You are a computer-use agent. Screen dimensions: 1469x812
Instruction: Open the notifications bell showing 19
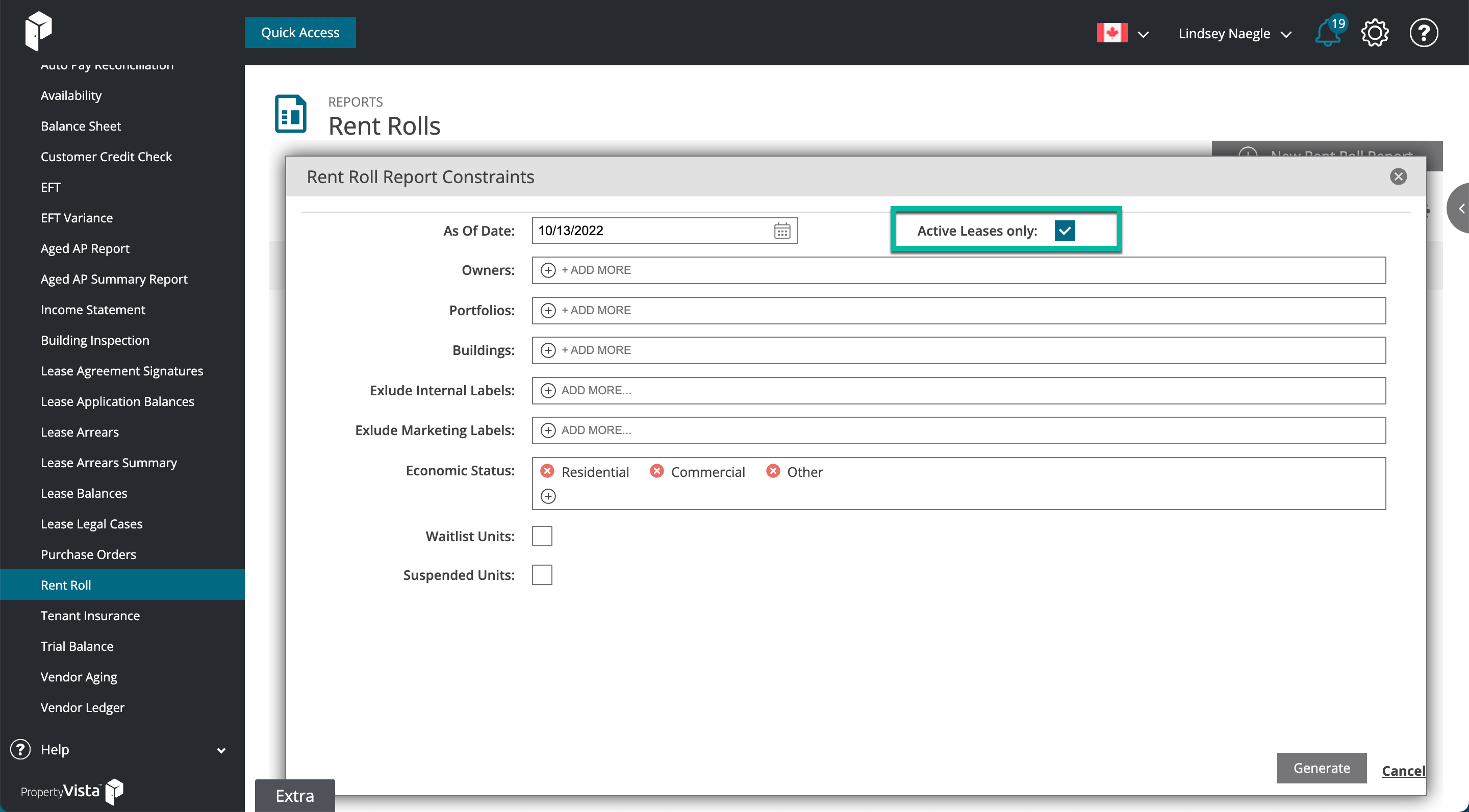1329,33
